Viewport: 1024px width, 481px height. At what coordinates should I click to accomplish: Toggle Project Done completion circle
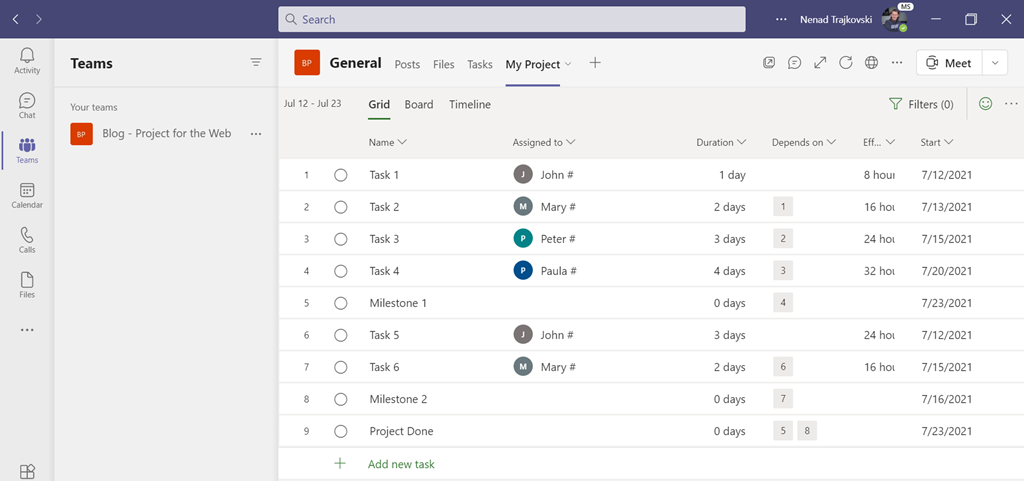point(341,431)
